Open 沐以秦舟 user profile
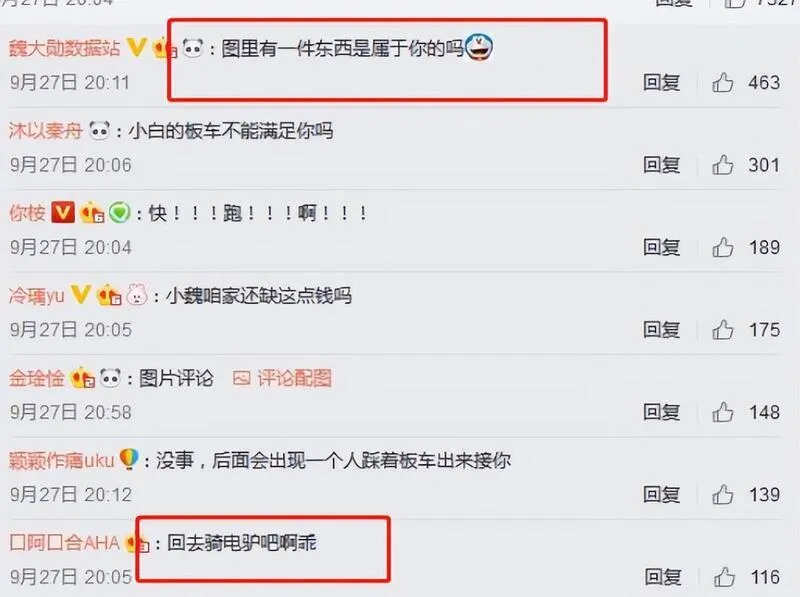 (x=46, y=131)
